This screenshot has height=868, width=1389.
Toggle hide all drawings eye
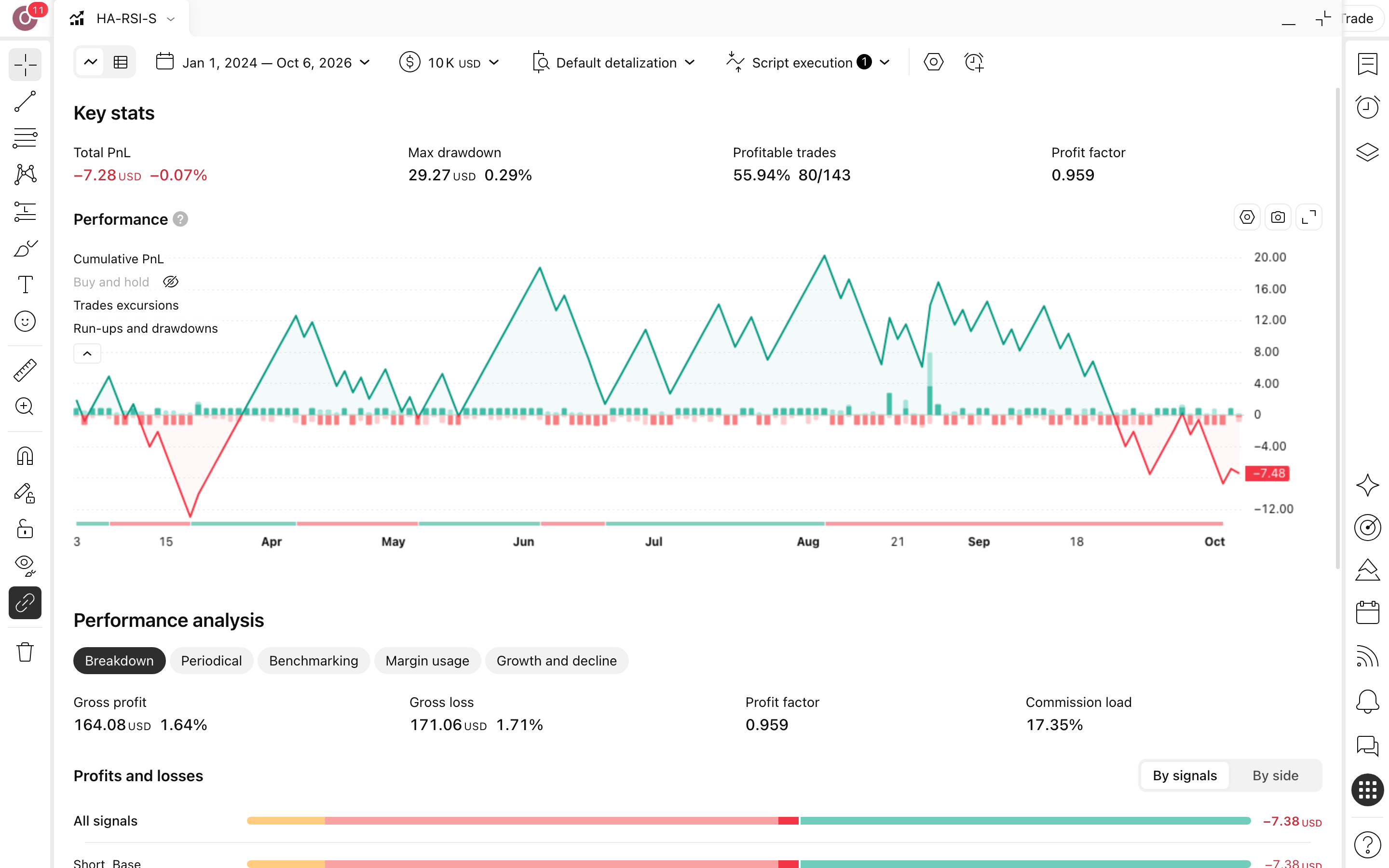pos(25,566)
